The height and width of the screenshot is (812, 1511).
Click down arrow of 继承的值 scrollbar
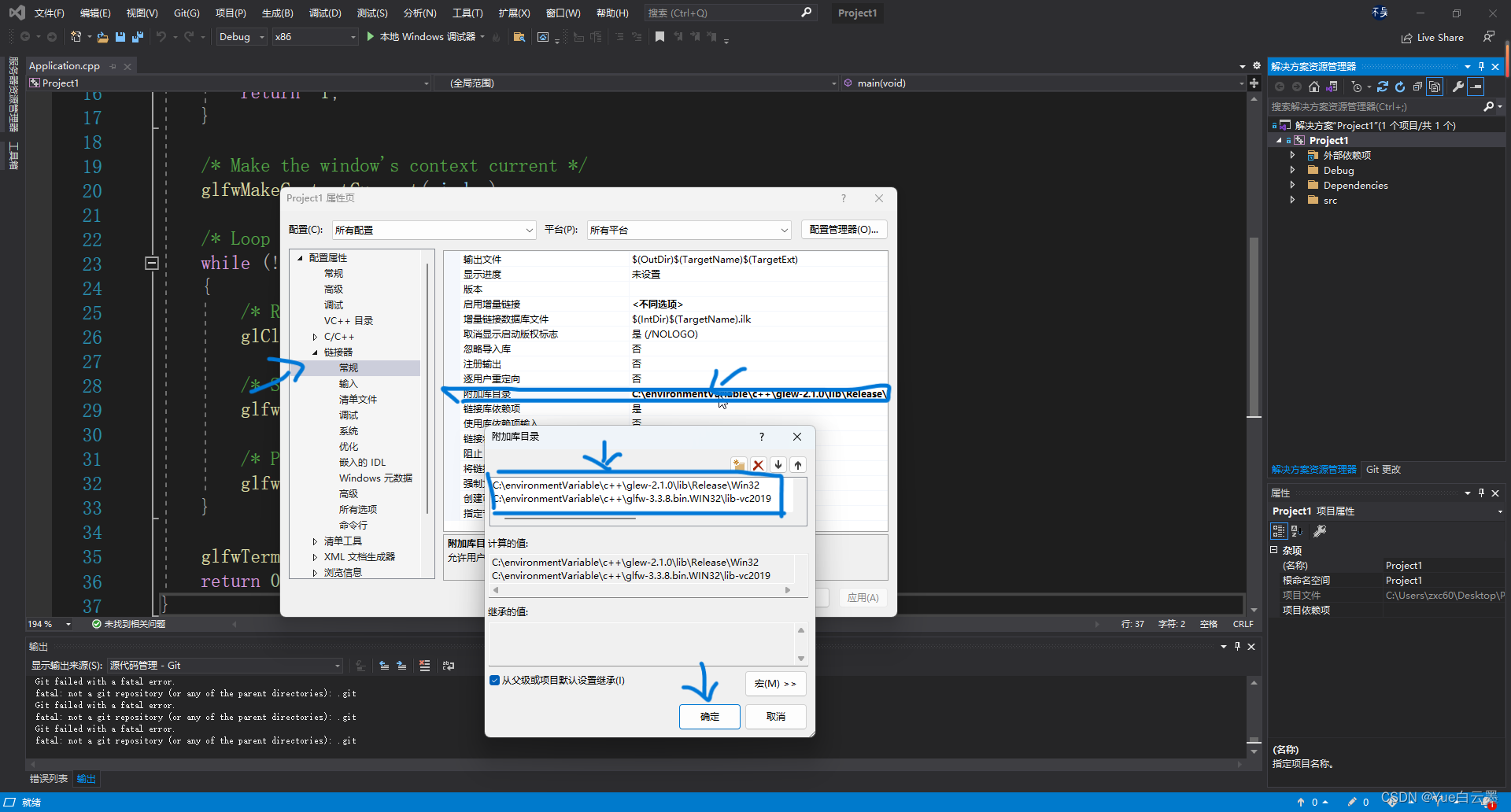tap(801, 659)
